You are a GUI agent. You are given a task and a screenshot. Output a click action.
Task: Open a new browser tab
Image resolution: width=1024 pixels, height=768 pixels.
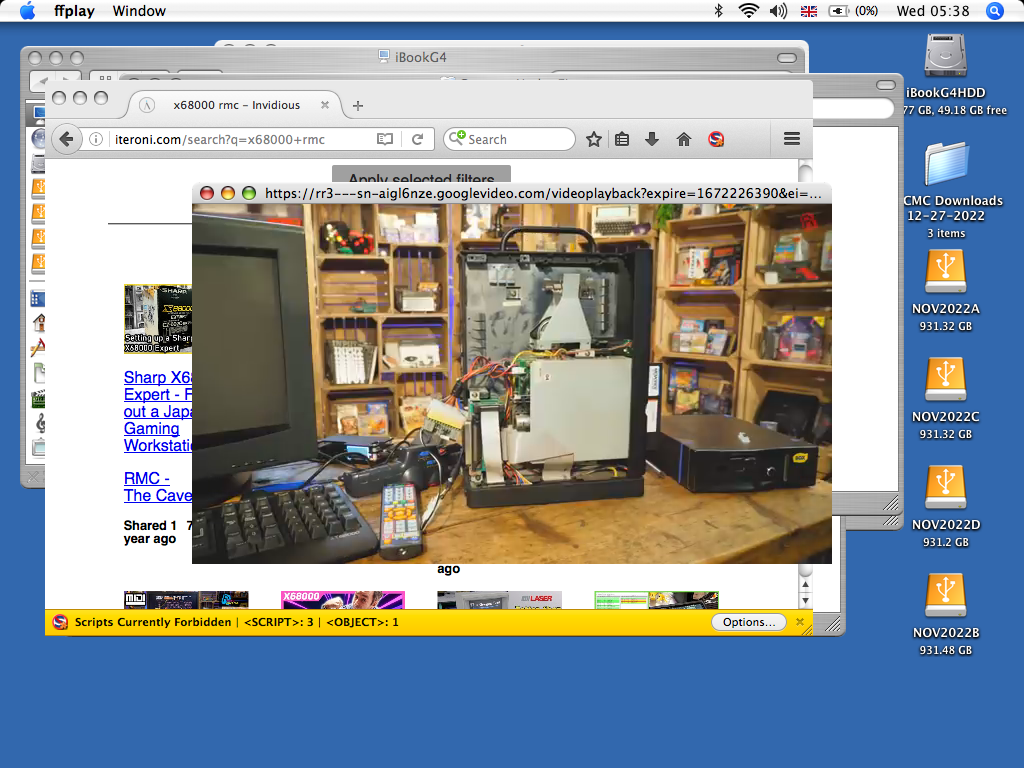tap(358, 105)
